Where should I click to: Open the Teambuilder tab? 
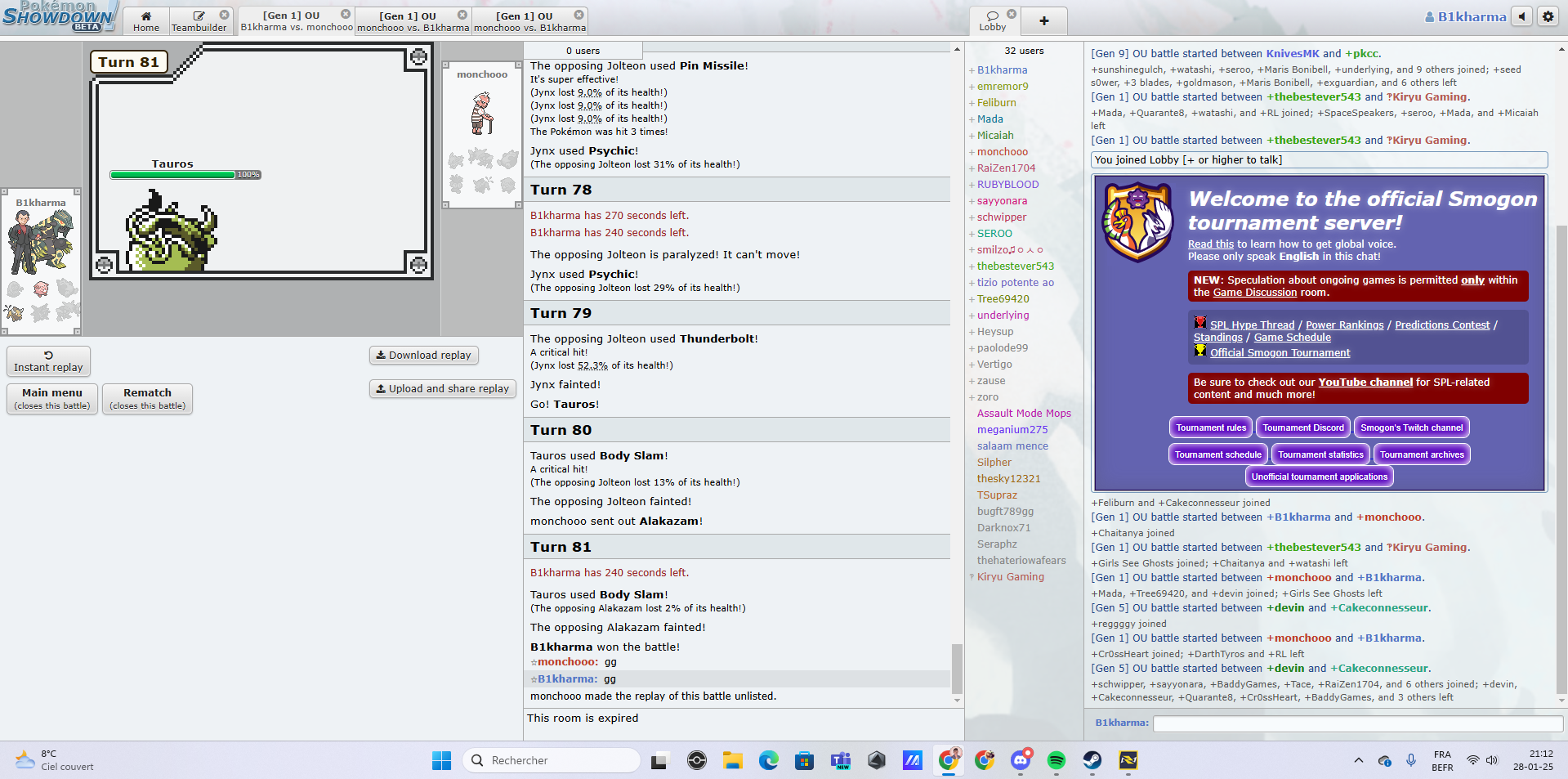pyautogui.click(x=199, y=21)
